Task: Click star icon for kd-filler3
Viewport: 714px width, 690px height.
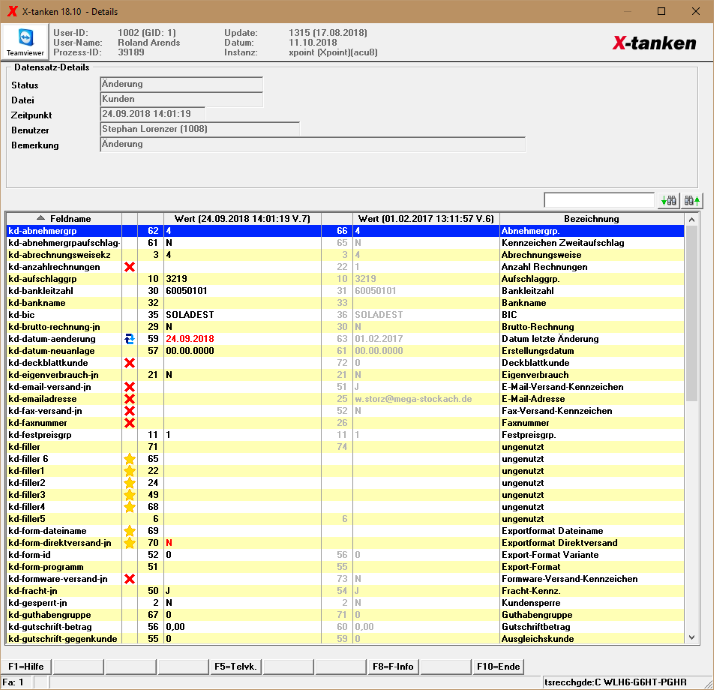Action: click(x=129, y=495)
